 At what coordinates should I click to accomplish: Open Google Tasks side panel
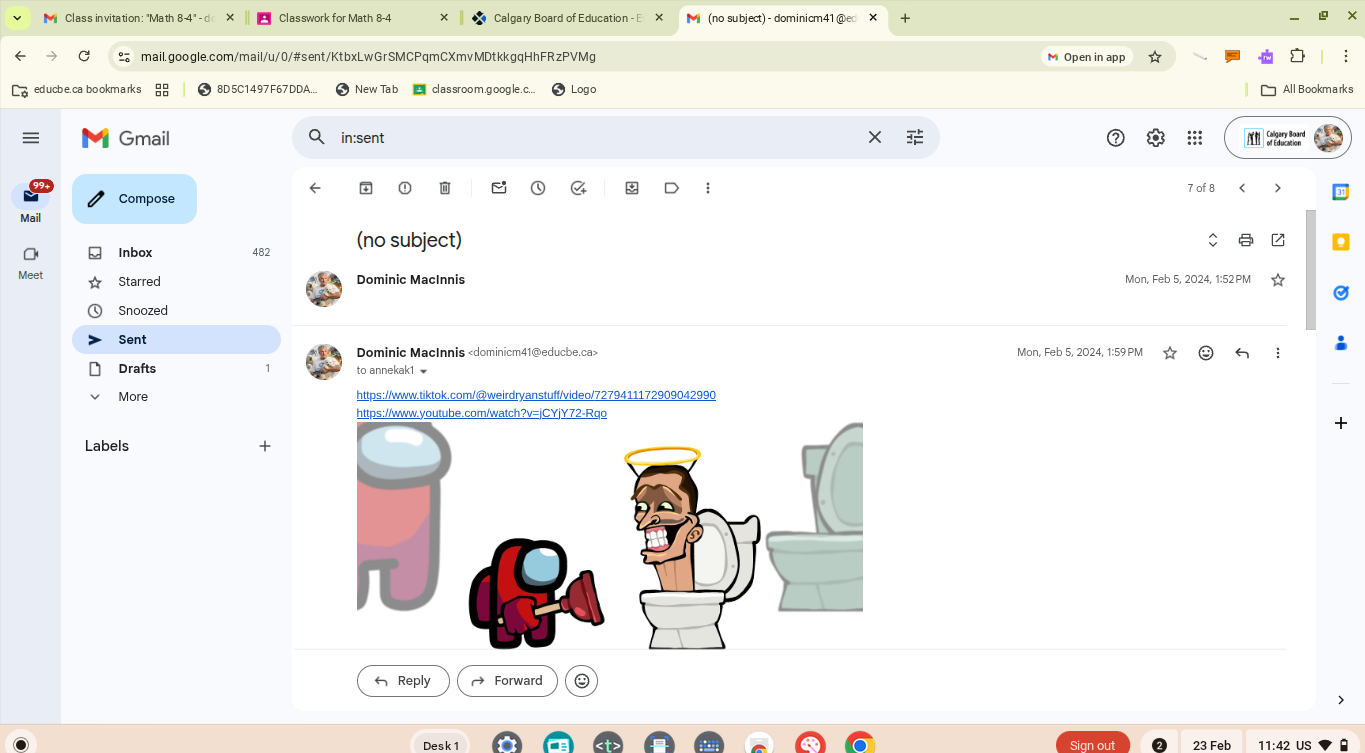pos(1341,292)
